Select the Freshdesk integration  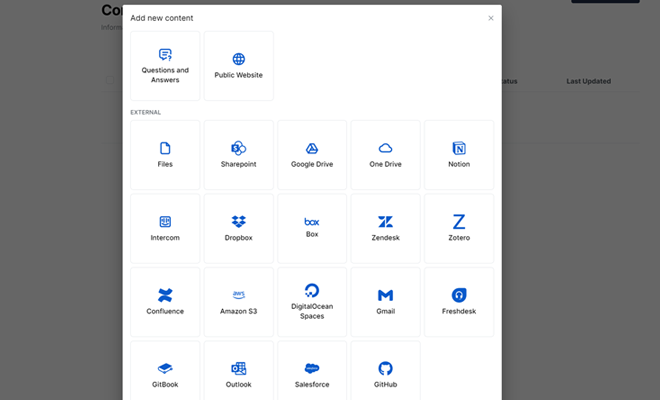click(x=459, y=302)
